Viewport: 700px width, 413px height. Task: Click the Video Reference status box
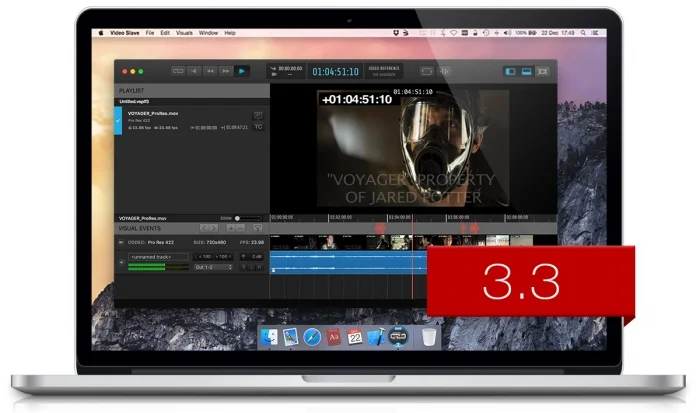point(383,71)
